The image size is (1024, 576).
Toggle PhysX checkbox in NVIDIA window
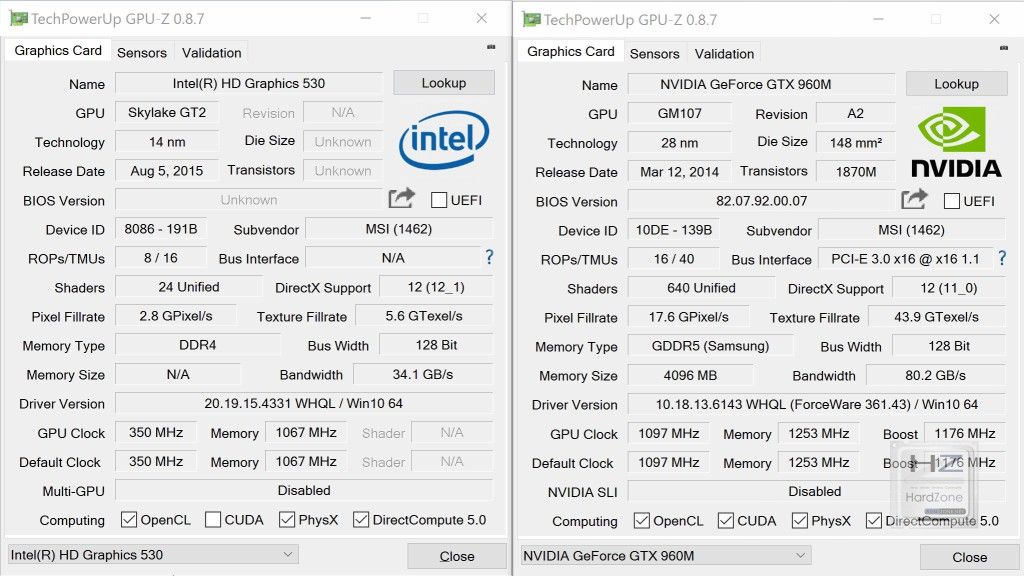point(799,520)
